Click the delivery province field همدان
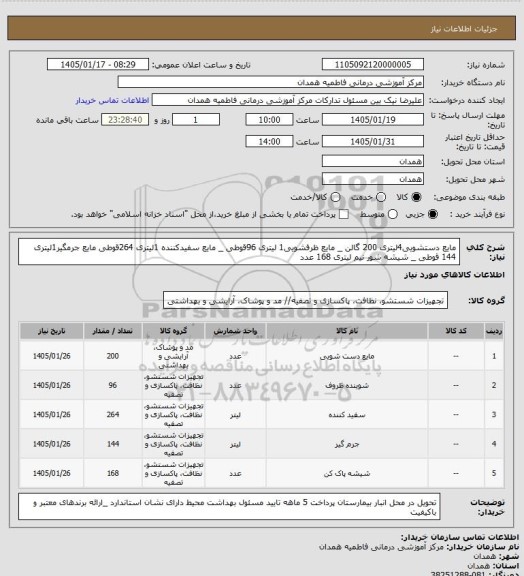 click(373, 161)
